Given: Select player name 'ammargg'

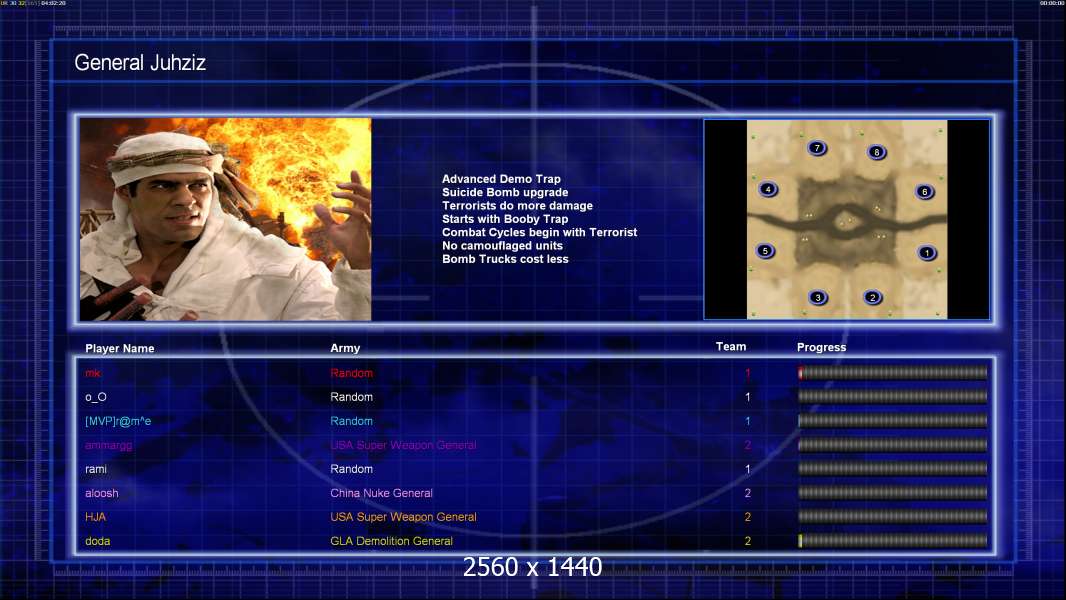Looking at the screenshot, I should [109, 445].
